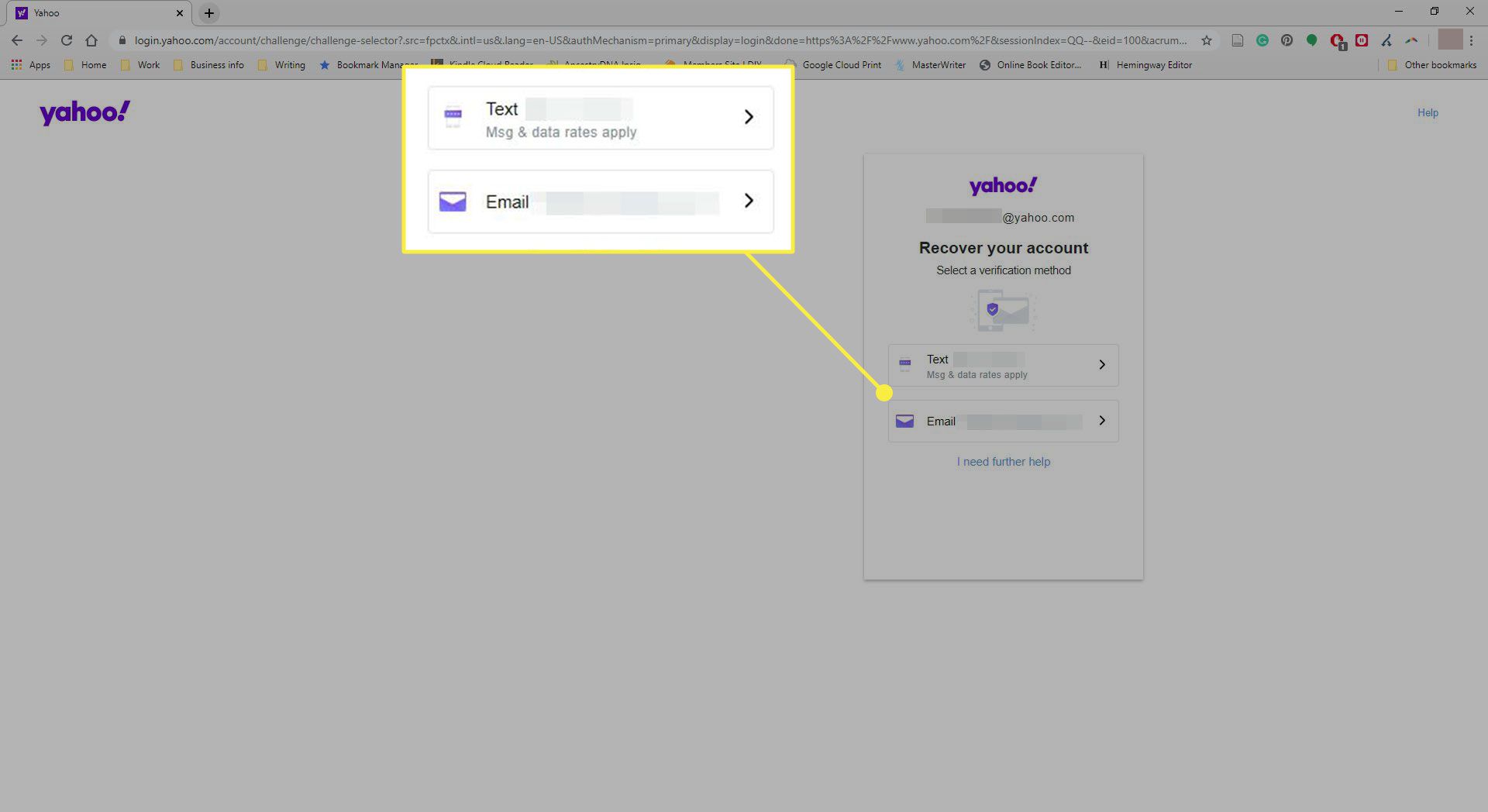The image size is (1488, 812).
Task: Close the Yahoo browser tab
Action: (180, 13)
